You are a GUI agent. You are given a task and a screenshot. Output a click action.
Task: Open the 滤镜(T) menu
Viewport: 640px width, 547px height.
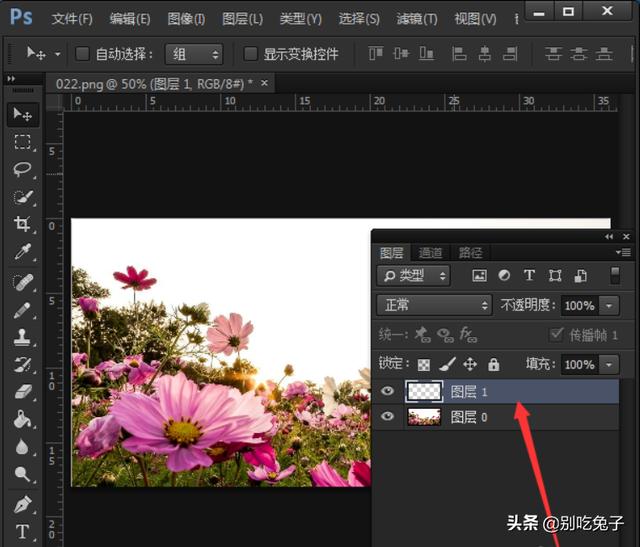[416, 18]
